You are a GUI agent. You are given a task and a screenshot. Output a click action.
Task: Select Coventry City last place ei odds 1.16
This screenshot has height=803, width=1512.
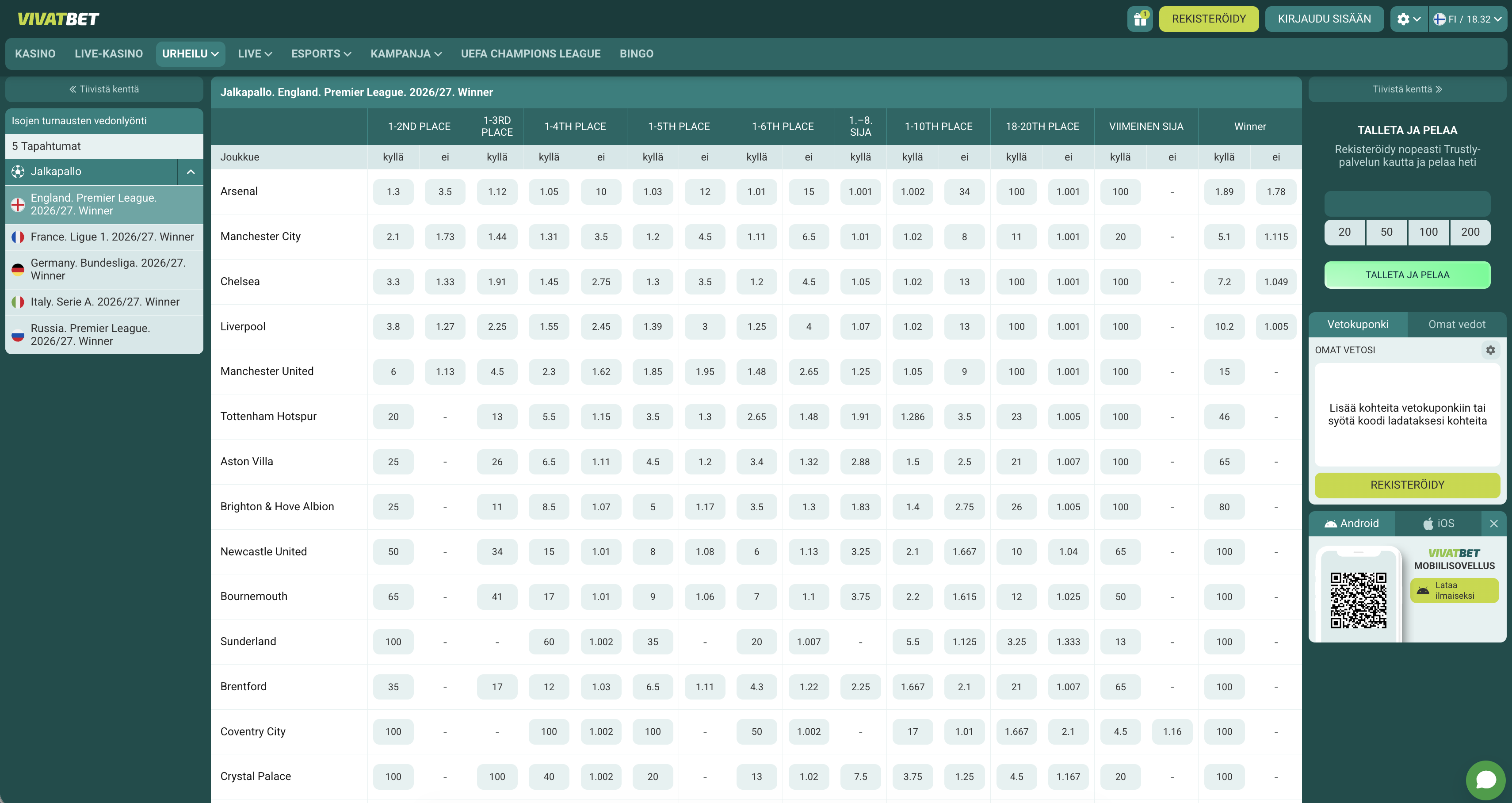(x=1172, y=732)
